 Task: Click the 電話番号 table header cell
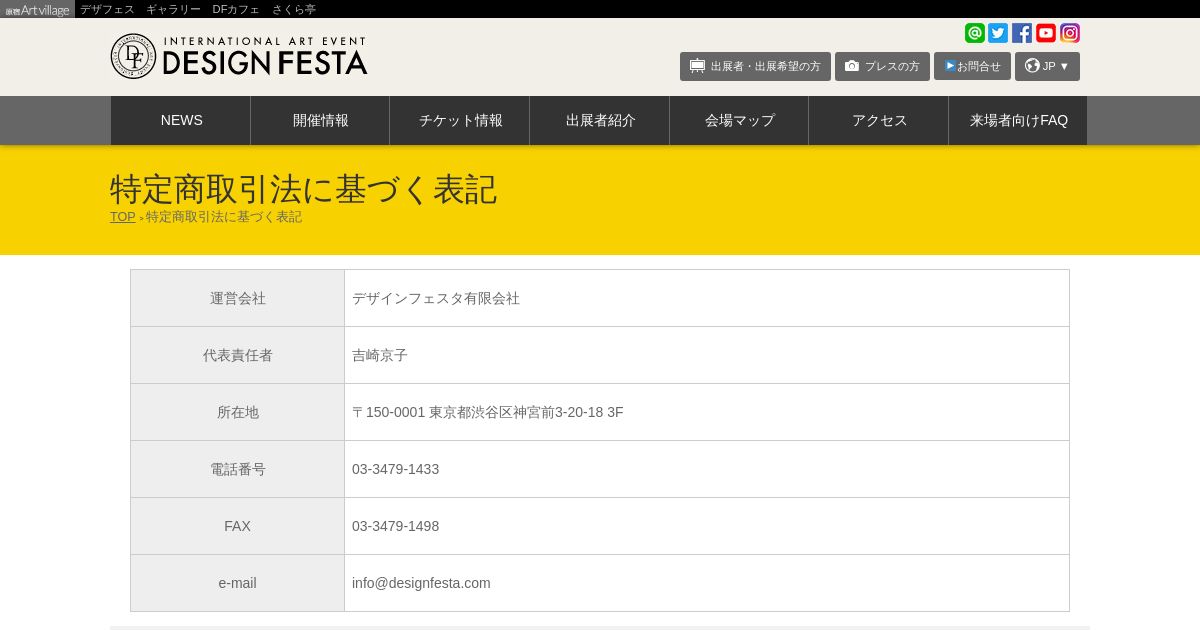(238, 469)
